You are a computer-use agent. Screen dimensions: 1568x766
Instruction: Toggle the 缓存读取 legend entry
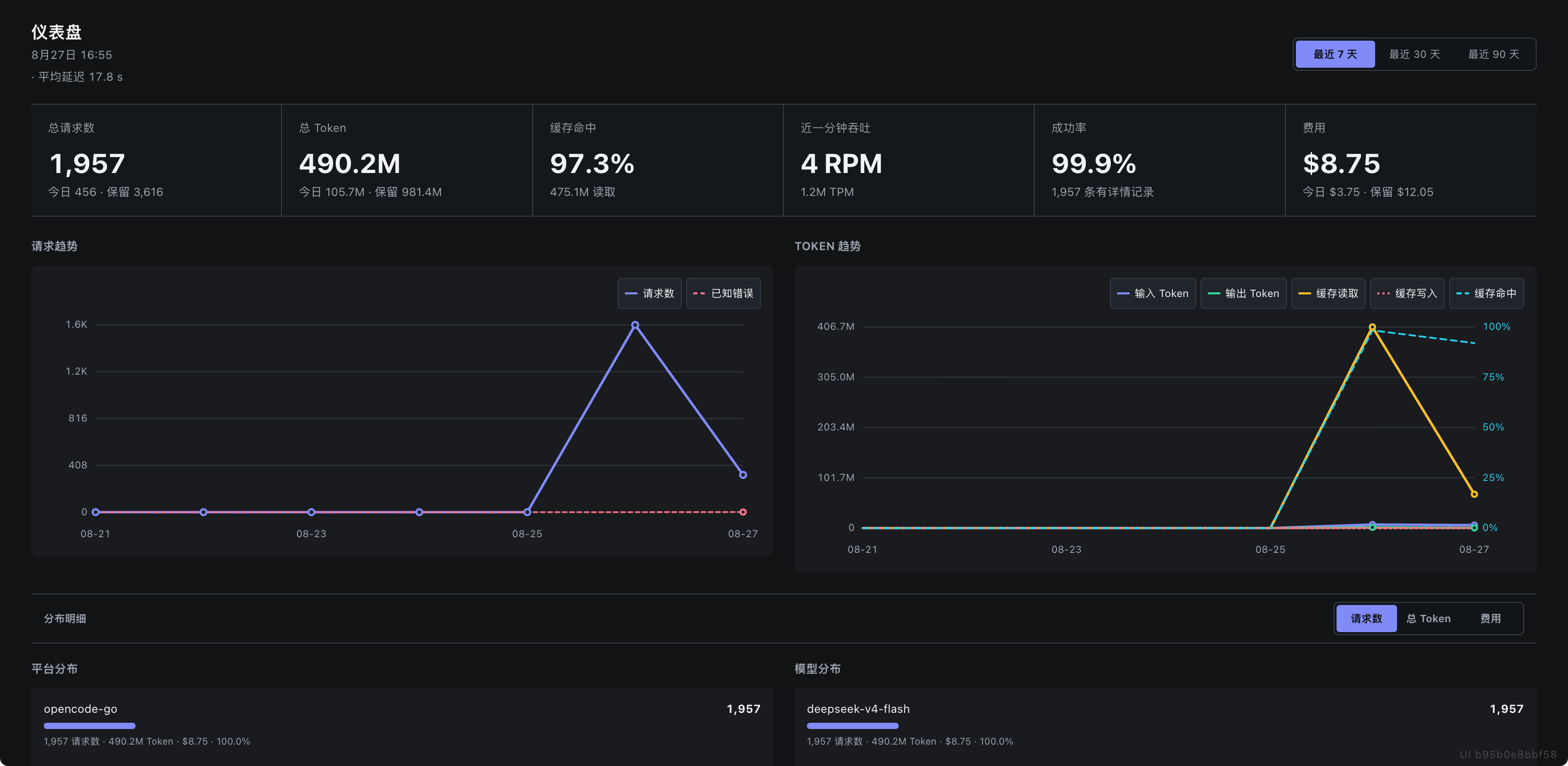click(x=1328, y=293)
